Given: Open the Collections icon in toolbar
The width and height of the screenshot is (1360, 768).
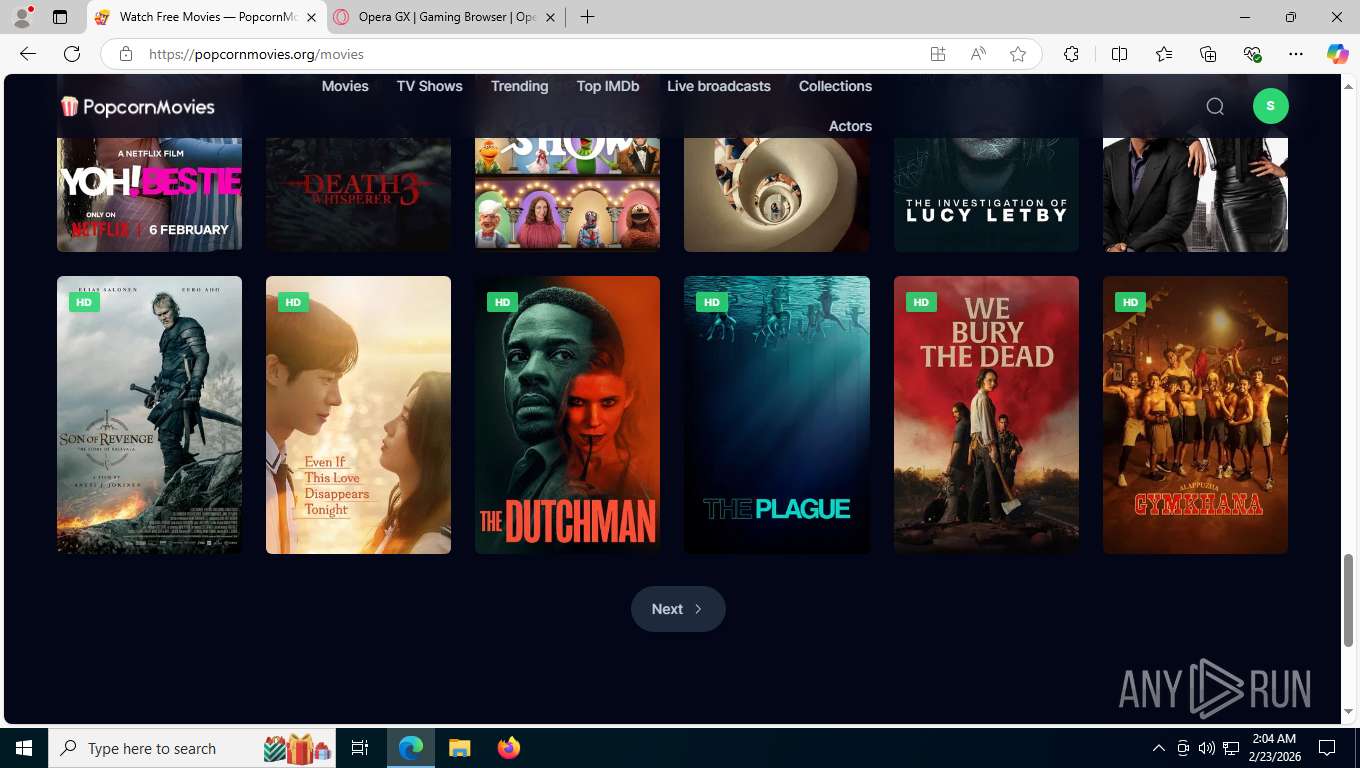Looking at the screenshot, I should pyautogui.click(x=1208, y=54).
